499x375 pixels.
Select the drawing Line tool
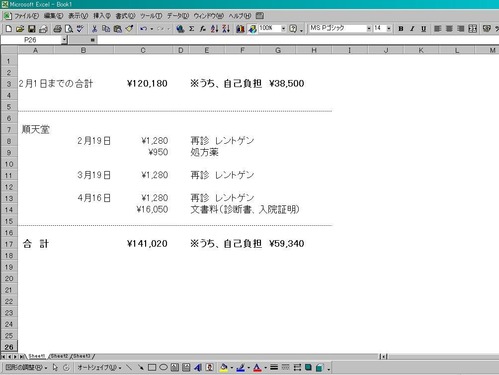pos(129,368)
